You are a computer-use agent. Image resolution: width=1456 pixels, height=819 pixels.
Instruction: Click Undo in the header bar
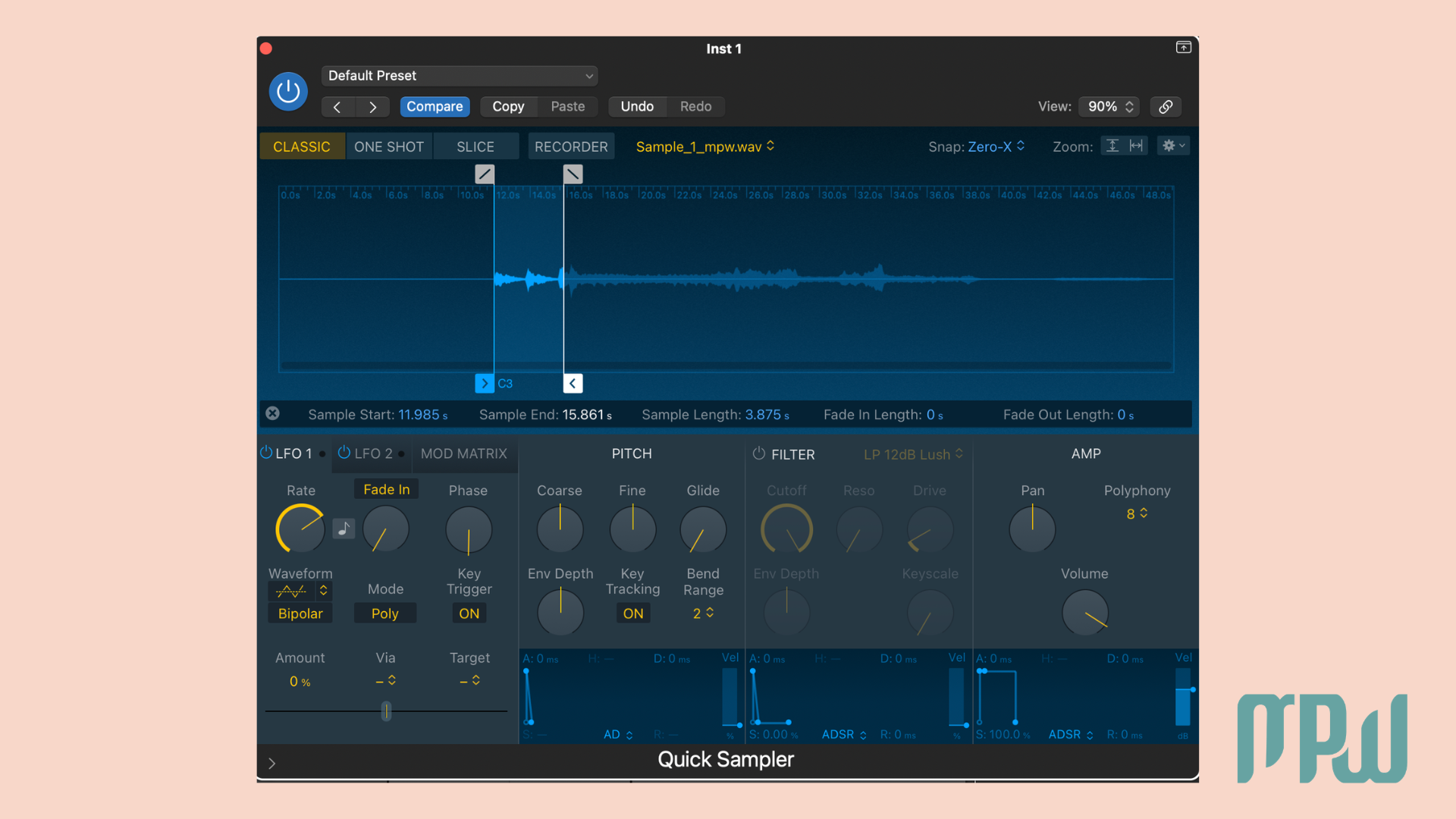636,106
